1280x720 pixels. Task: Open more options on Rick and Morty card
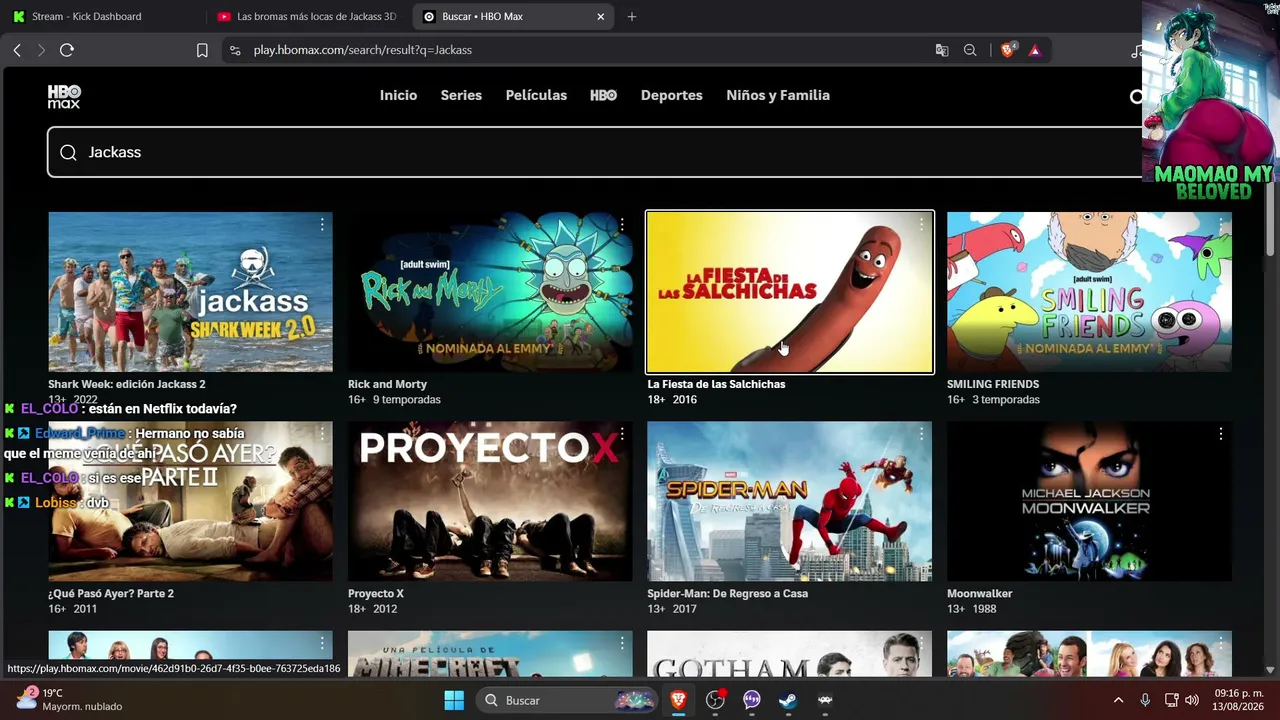(622, 225)
